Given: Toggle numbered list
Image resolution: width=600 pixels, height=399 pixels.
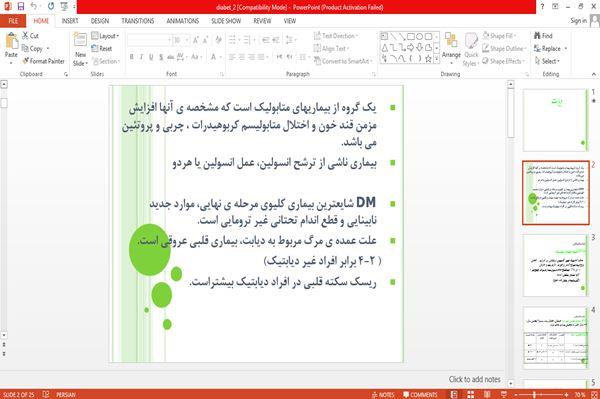Looking at the screenshot, I should tap(248, 40).
